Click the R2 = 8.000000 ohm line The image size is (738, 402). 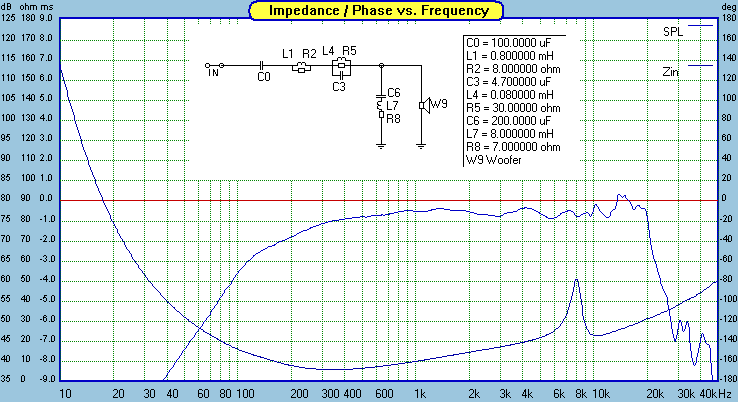point(510,68)
